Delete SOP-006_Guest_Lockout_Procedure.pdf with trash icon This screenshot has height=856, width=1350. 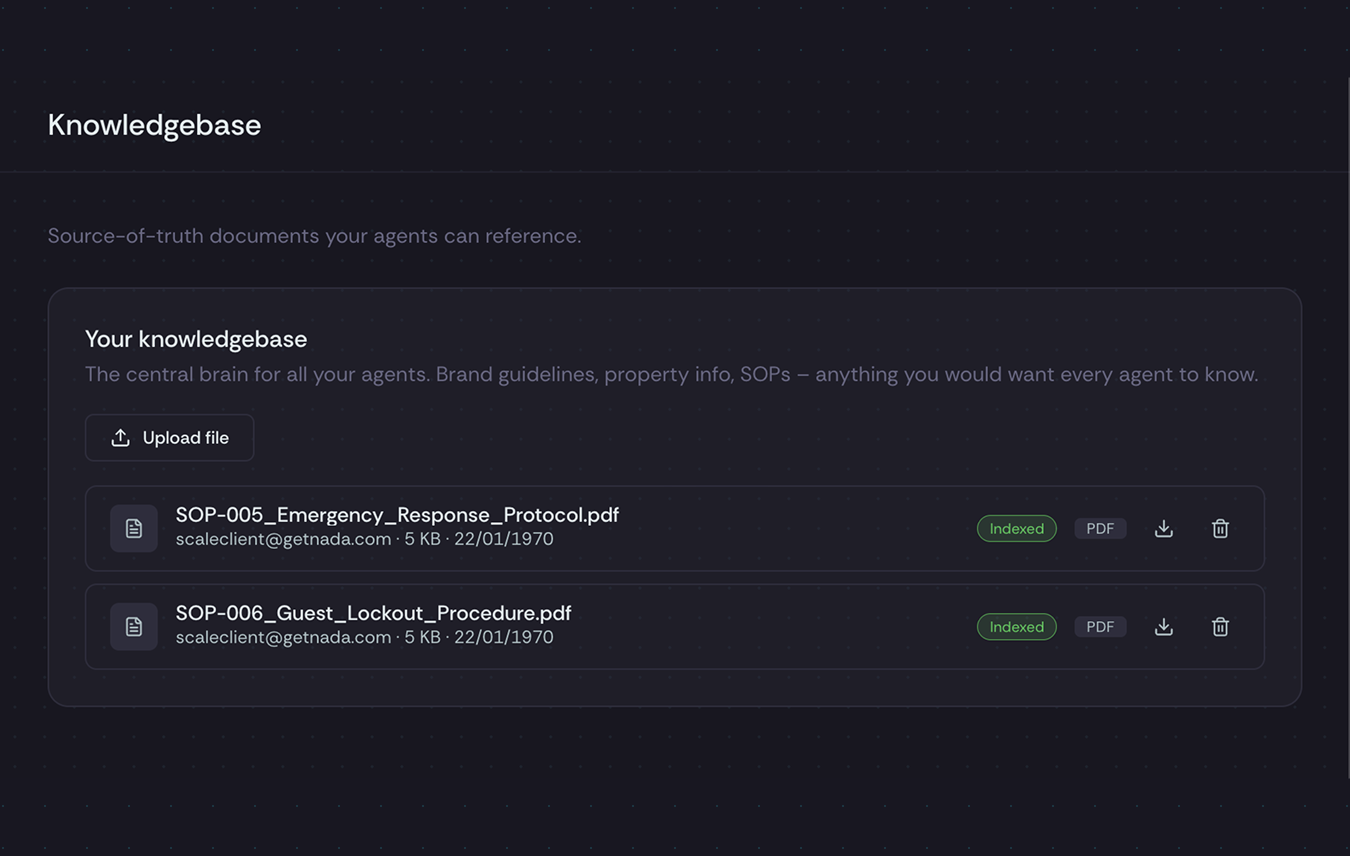(1220, 627)
